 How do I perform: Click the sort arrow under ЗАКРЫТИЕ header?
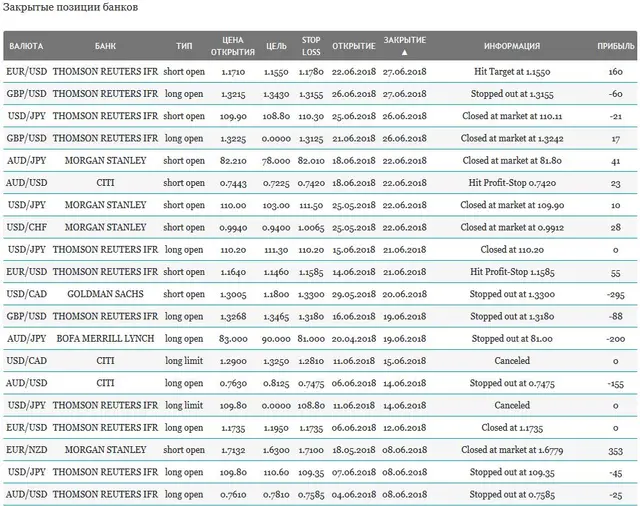(404, 53)
